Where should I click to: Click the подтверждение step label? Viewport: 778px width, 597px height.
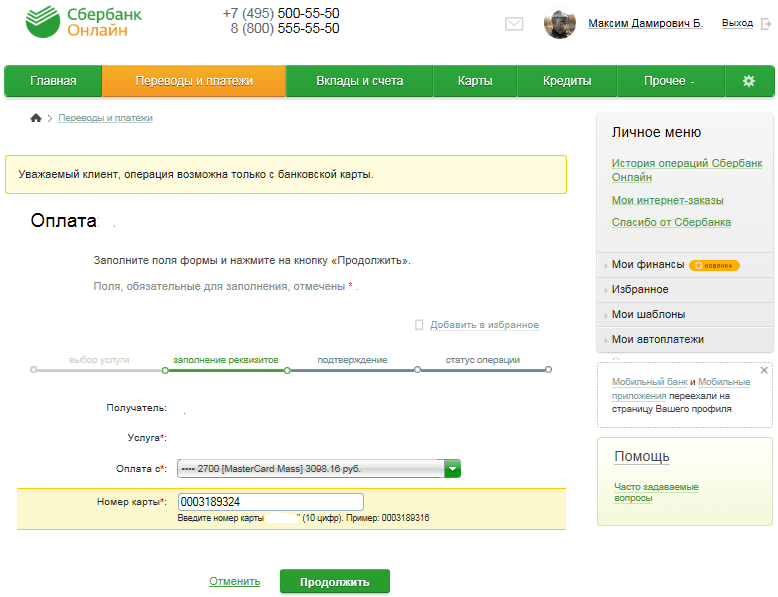coord(352,360)
